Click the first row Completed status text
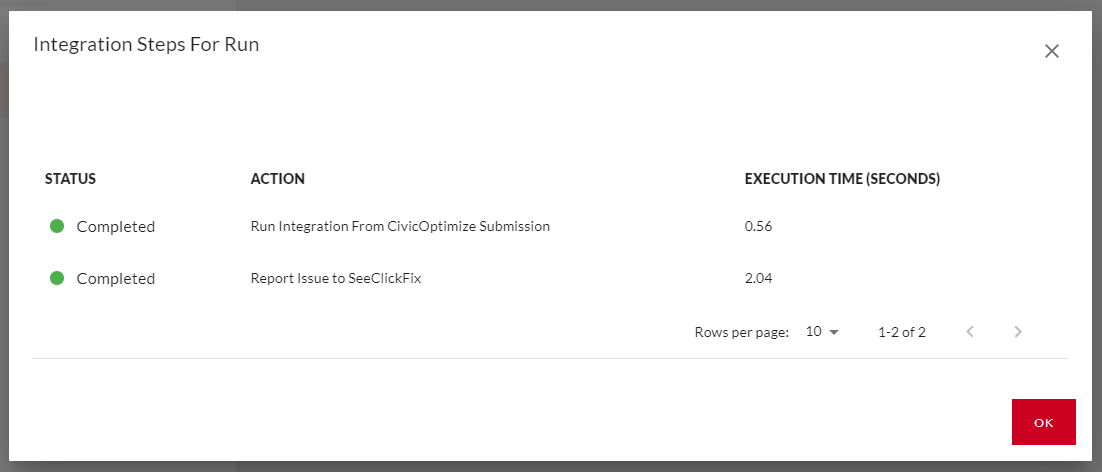 116,227
